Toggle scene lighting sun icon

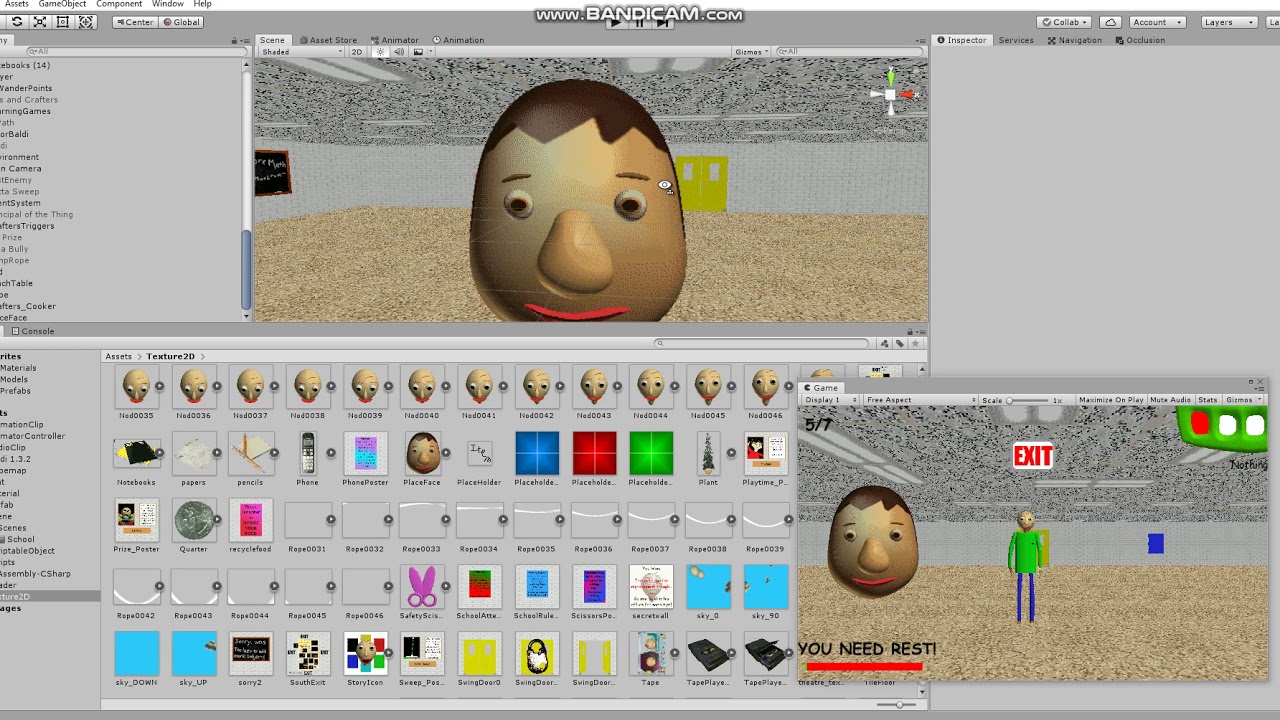pos(380,52)
